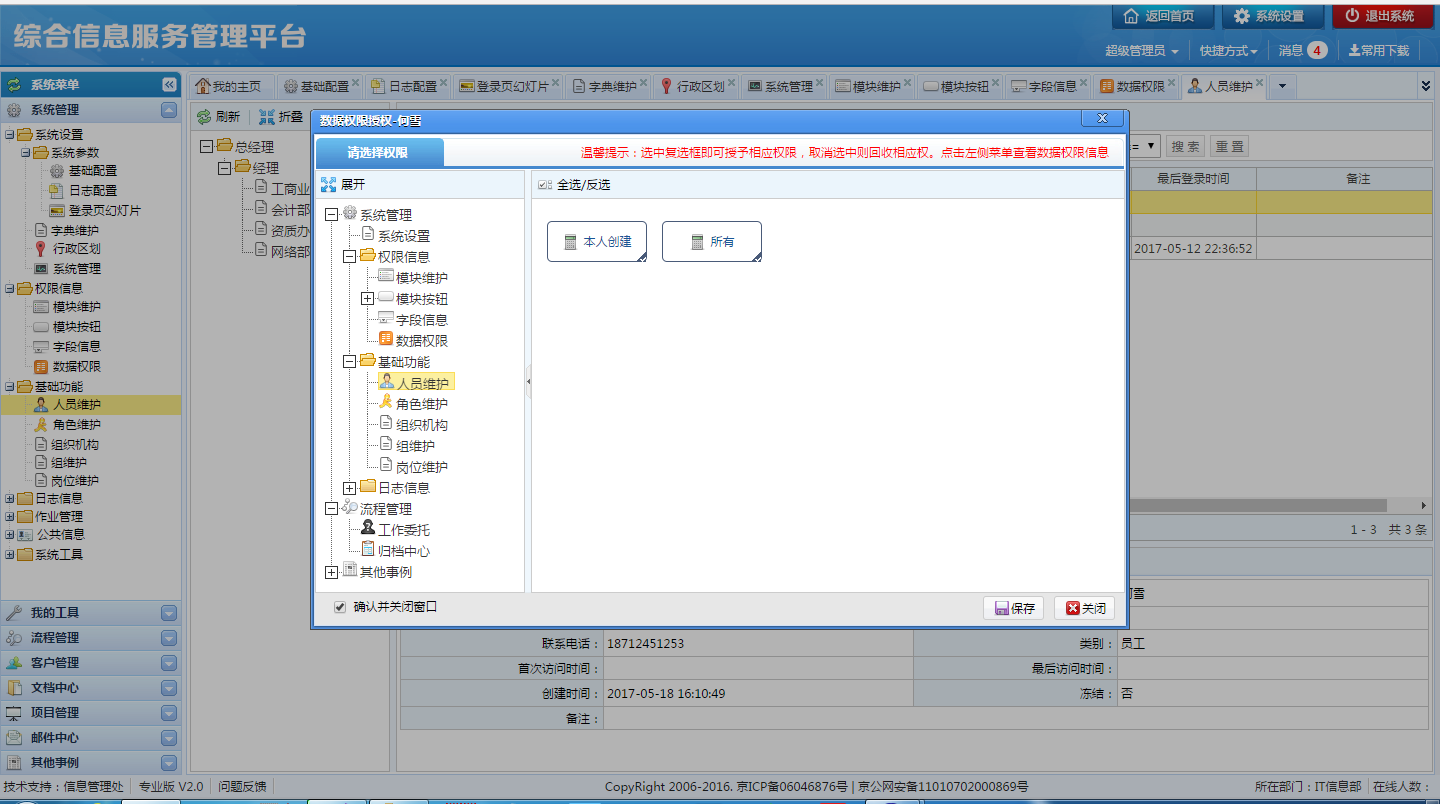
Task: Open the tab list dropdown arrow
Action: coord(1282,86)
